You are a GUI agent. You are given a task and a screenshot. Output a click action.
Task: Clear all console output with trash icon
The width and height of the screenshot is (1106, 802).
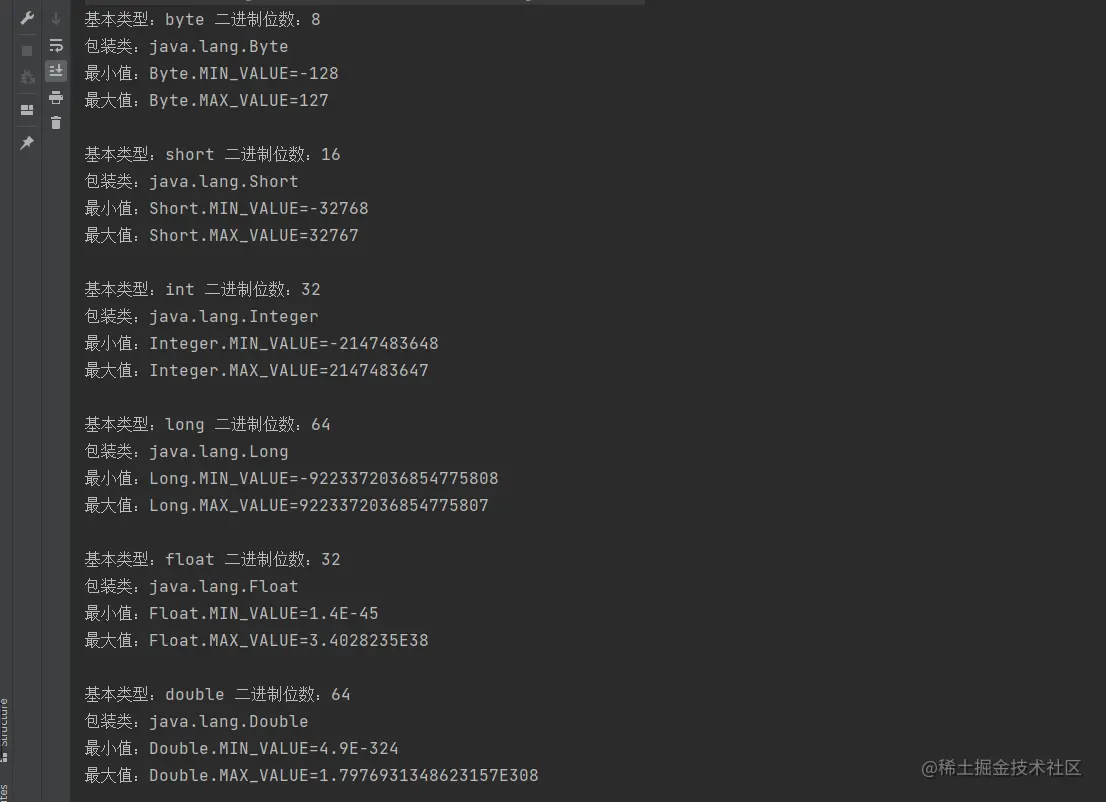point(56,123)
